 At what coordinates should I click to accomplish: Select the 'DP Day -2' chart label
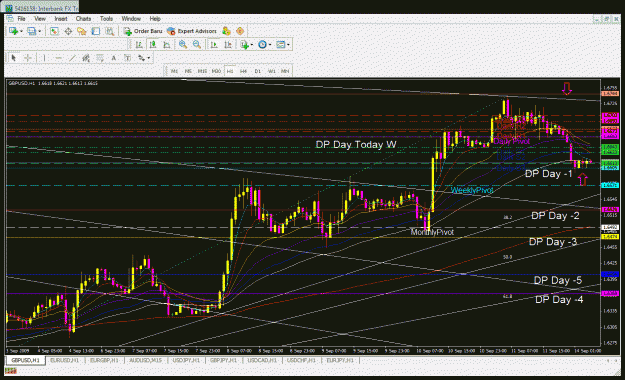click(x=555, y=216)
